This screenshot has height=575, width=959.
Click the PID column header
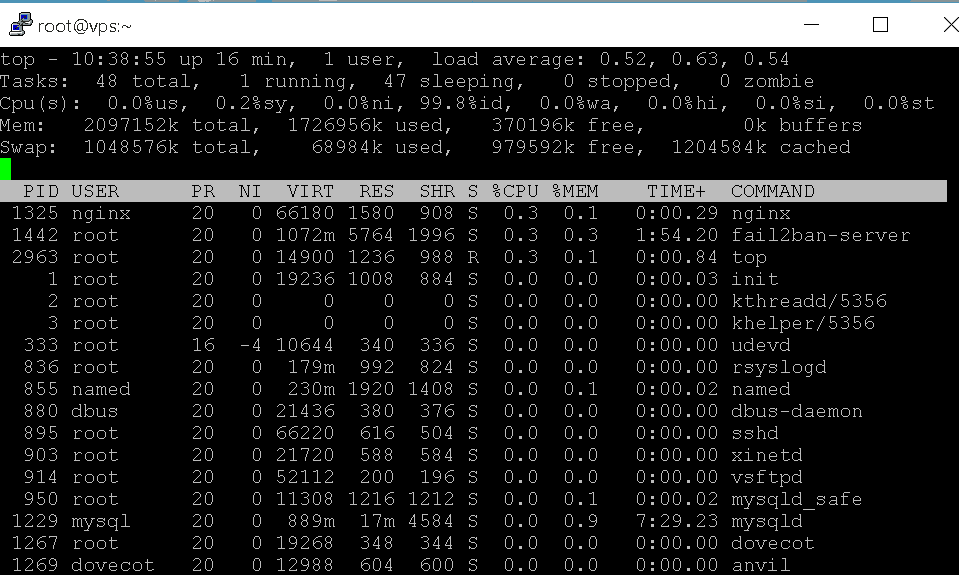pyautogui.click(x=41, y=191)
